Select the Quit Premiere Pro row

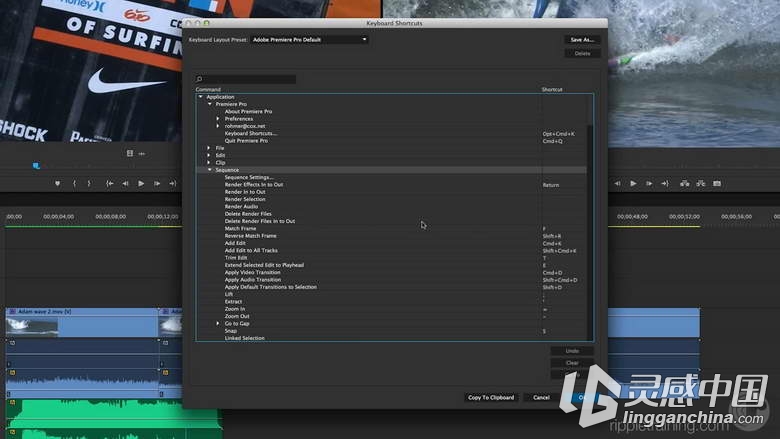pos(391,141)
